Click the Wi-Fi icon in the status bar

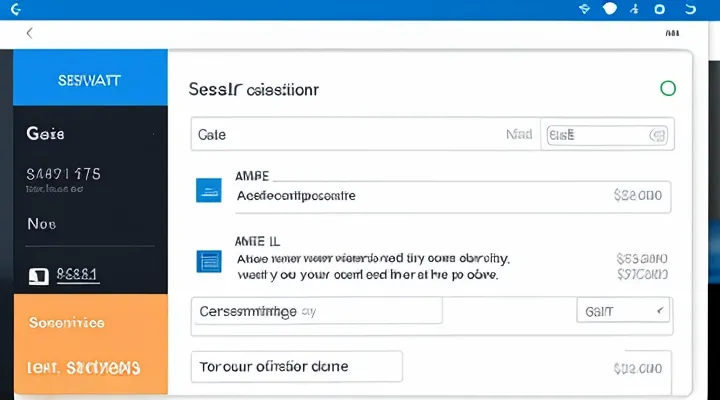585,9
